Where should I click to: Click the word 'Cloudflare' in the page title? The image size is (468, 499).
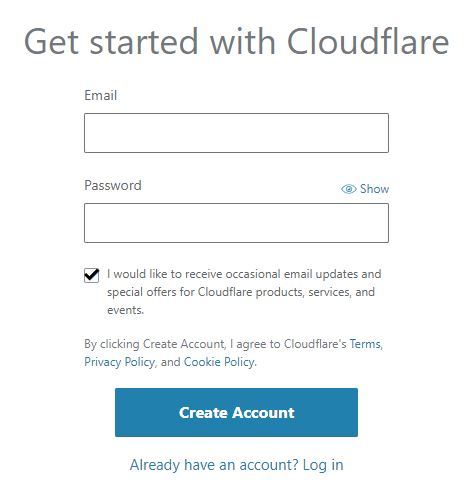(368, 42)
